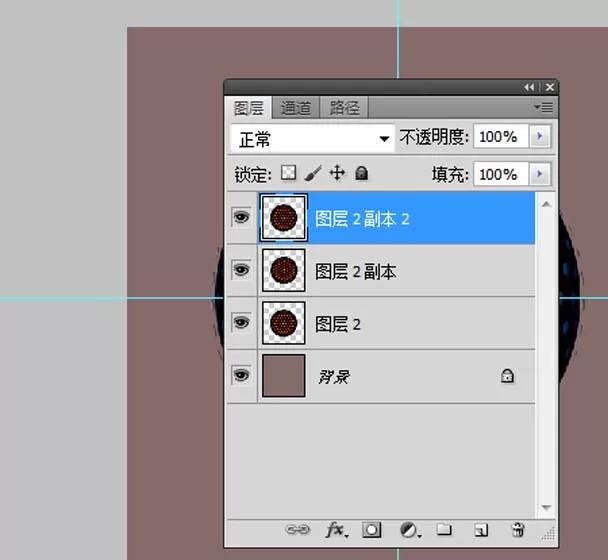The image size is (608, 560).
Task: Lock transparent pixels checkerboard icon
Action: 288,173
